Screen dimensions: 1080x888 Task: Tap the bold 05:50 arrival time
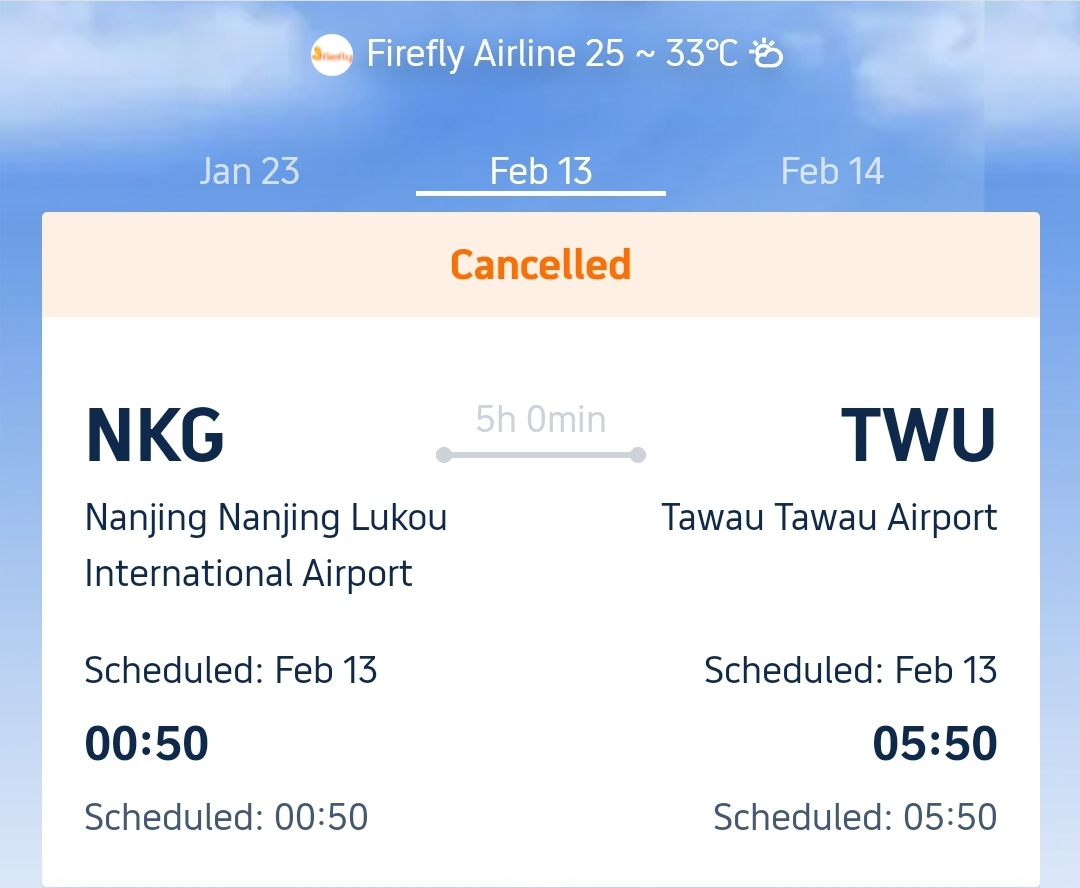(935, 744)
